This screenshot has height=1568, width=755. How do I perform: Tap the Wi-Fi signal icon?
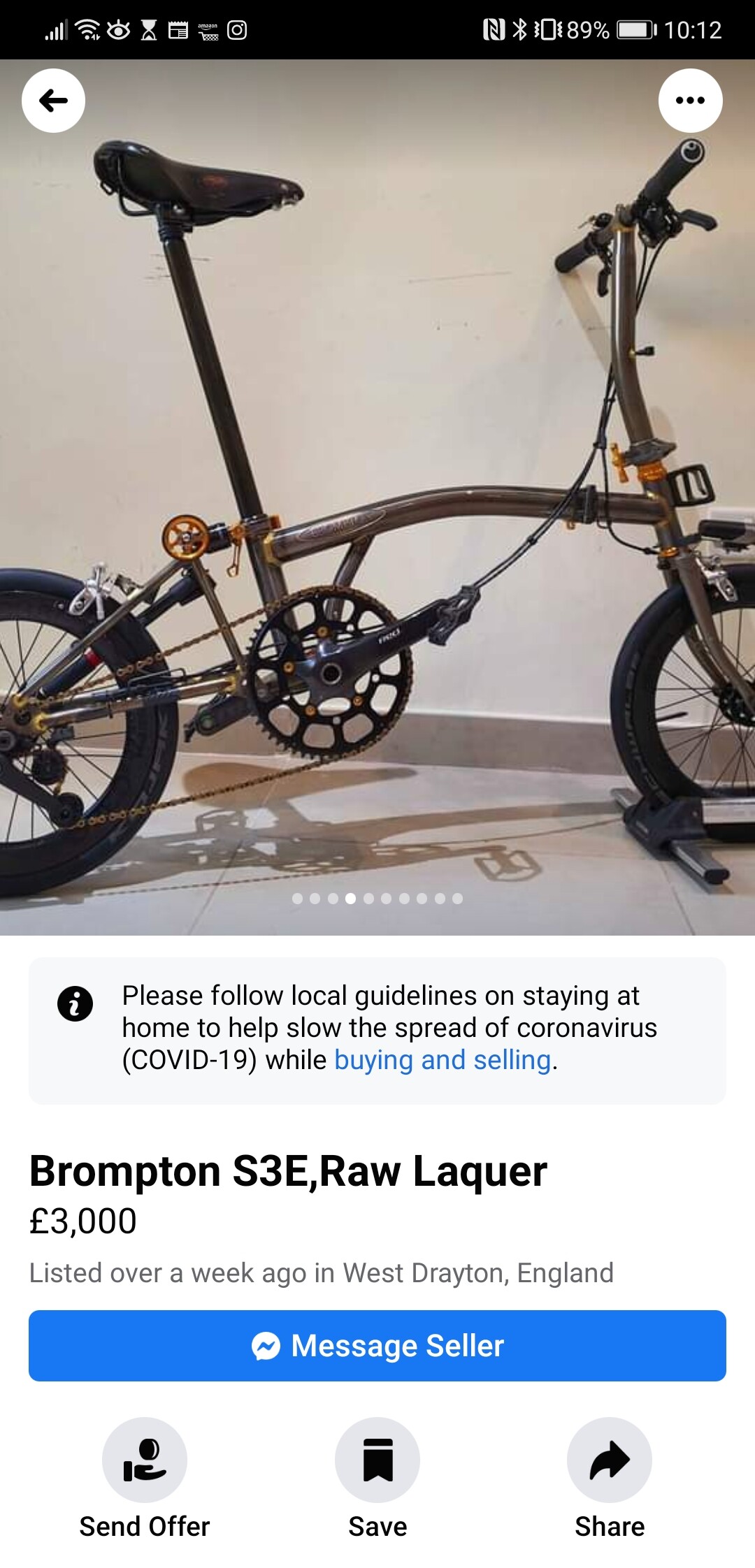[x=87, y=30]
